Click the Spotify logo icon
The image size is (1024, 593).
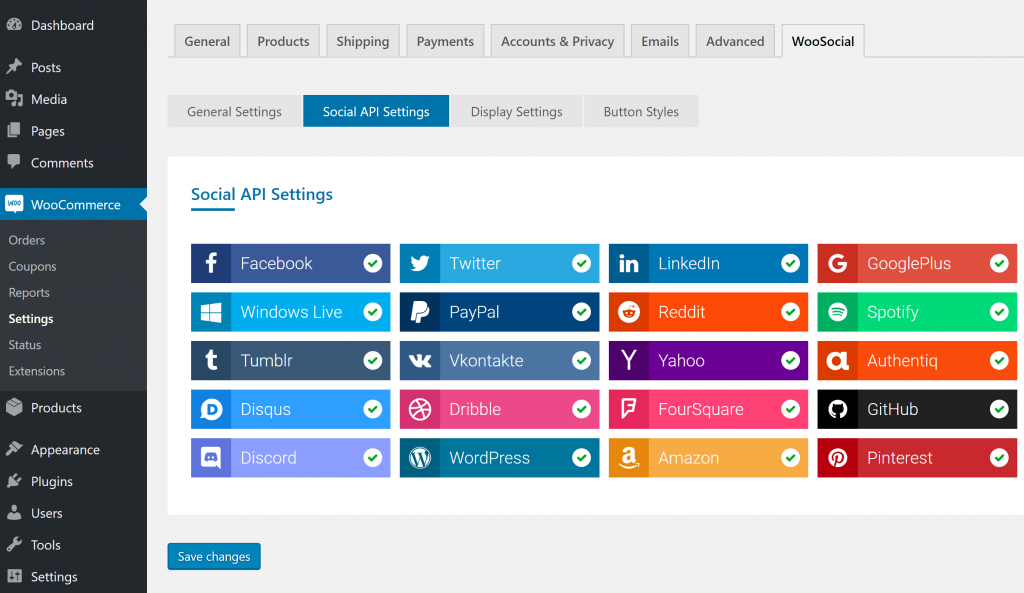coord(837,312)
